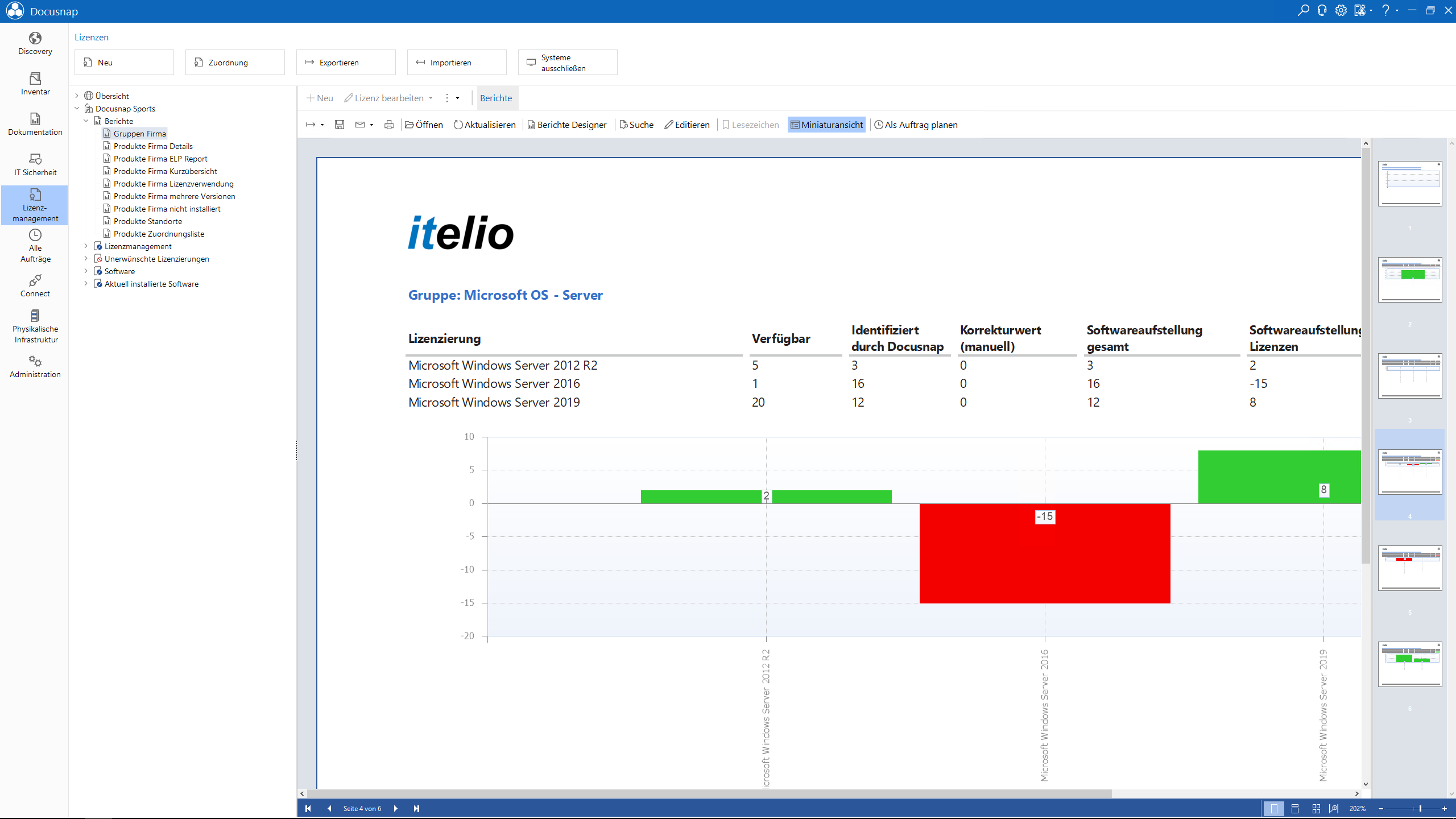Click Systeme ausschließen
This screenshot has height=819, width=1456.
coord(568,62)
